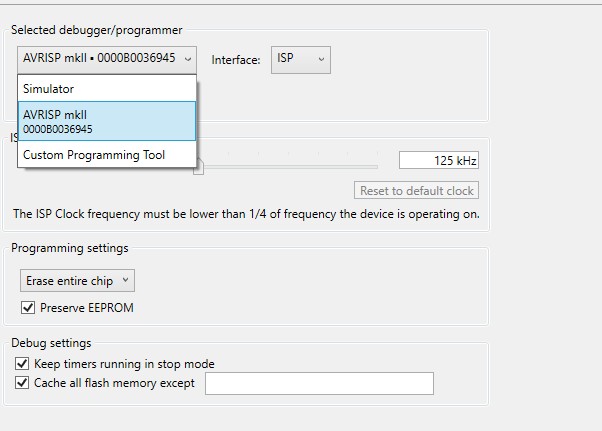602x431 pixels.
Task: Click the Programming settings group heading
Action: (x=70, y=248)
